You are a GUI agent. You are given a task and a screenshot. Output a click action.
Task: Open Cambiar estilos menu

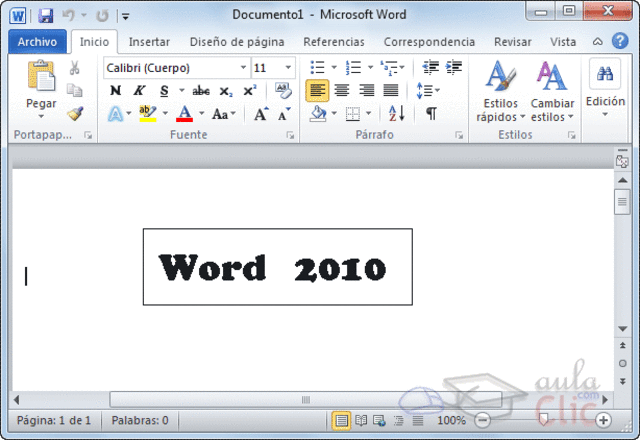552,91
